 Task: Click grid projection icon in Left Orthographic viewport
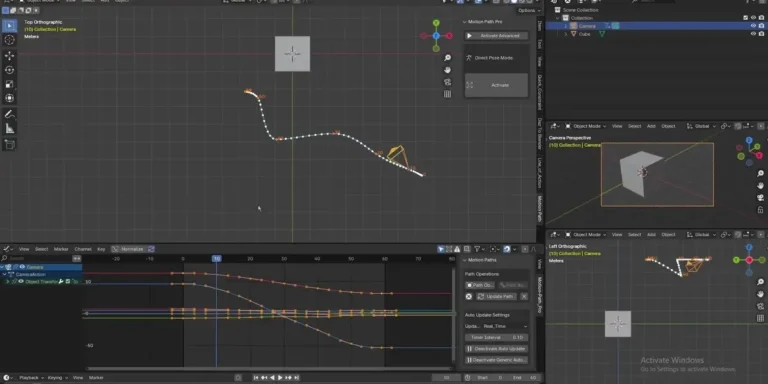761,318
